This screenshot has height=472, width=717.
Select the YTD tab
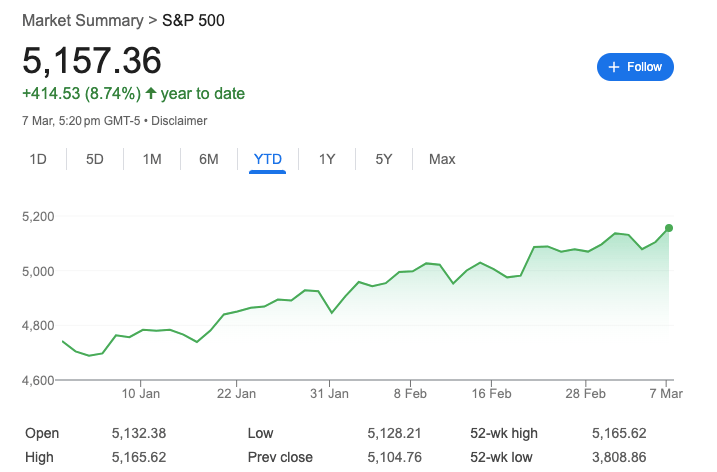(268, 159)
